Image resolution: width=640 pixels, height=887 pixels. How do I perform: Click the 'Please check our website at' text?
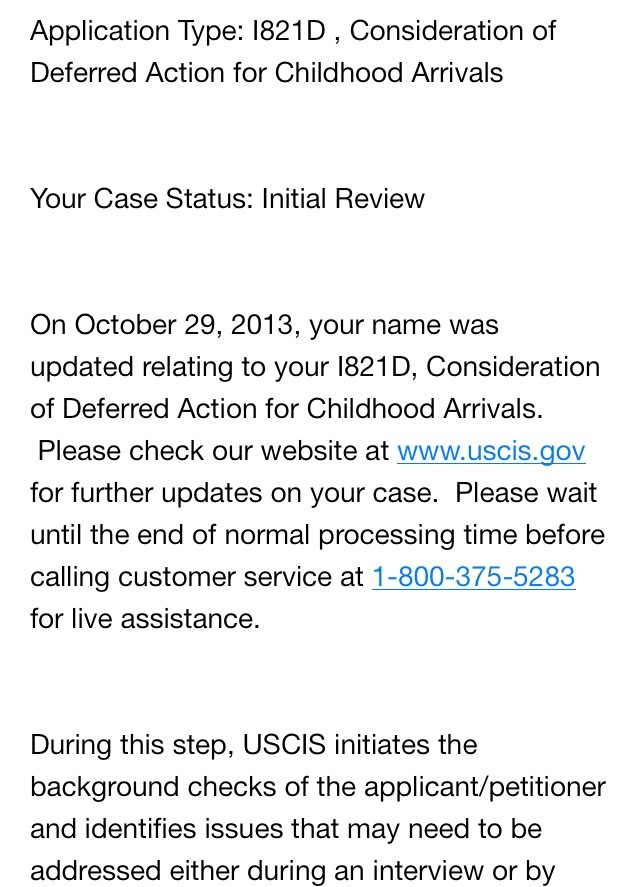point(213,451)
